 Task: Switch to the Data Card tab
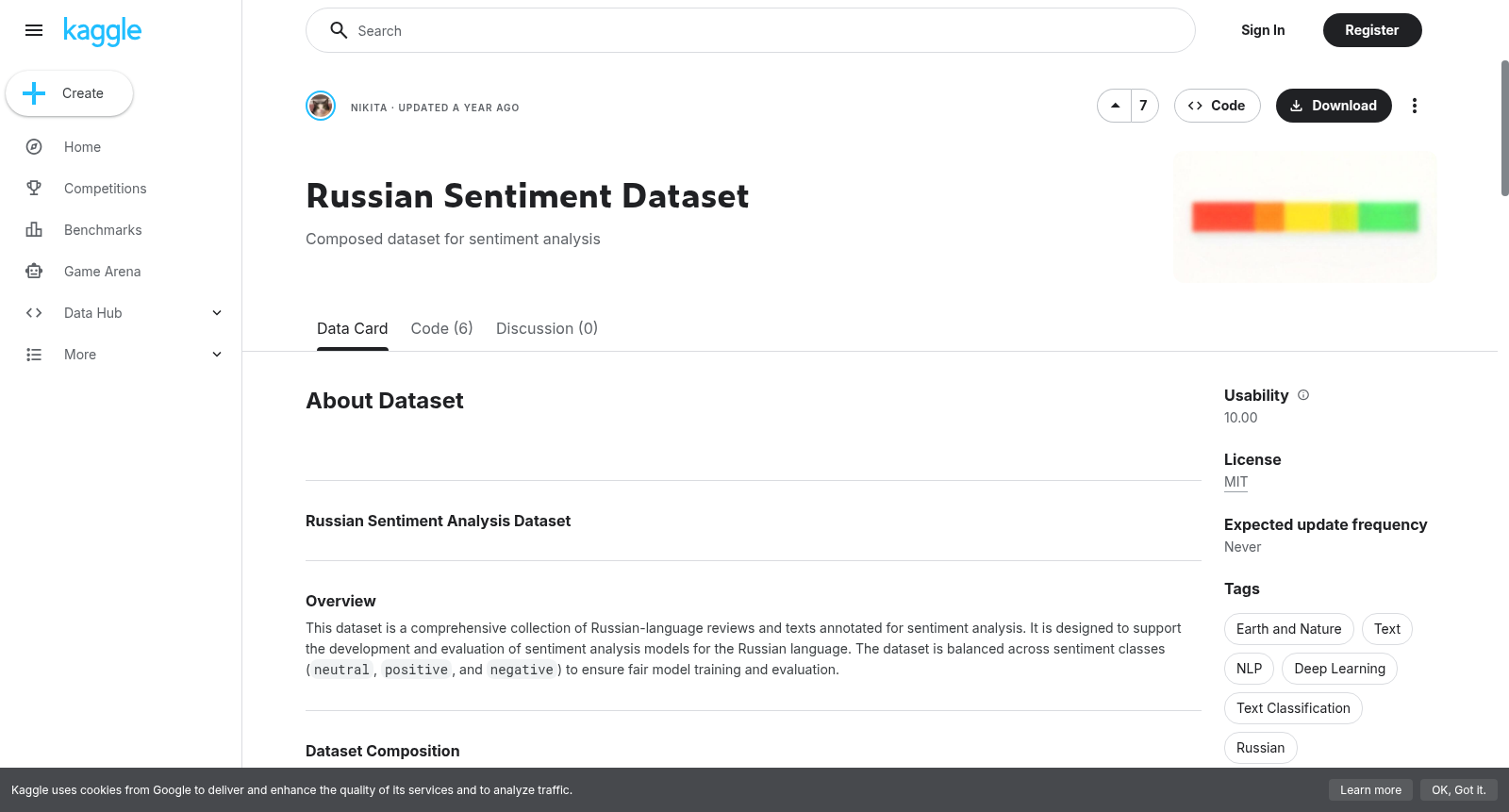coord(352,328)
